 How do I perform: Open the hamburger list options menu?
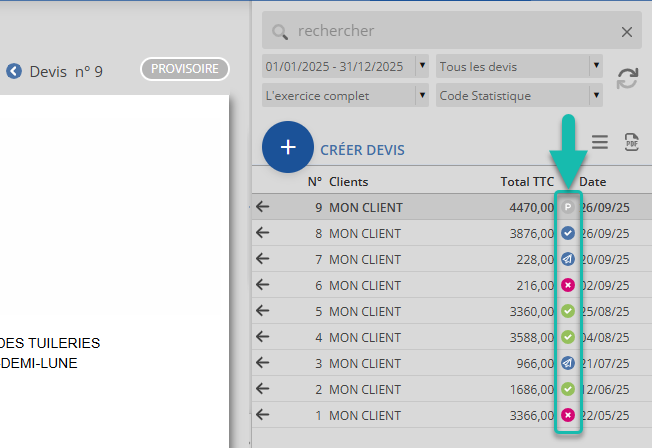600,142
